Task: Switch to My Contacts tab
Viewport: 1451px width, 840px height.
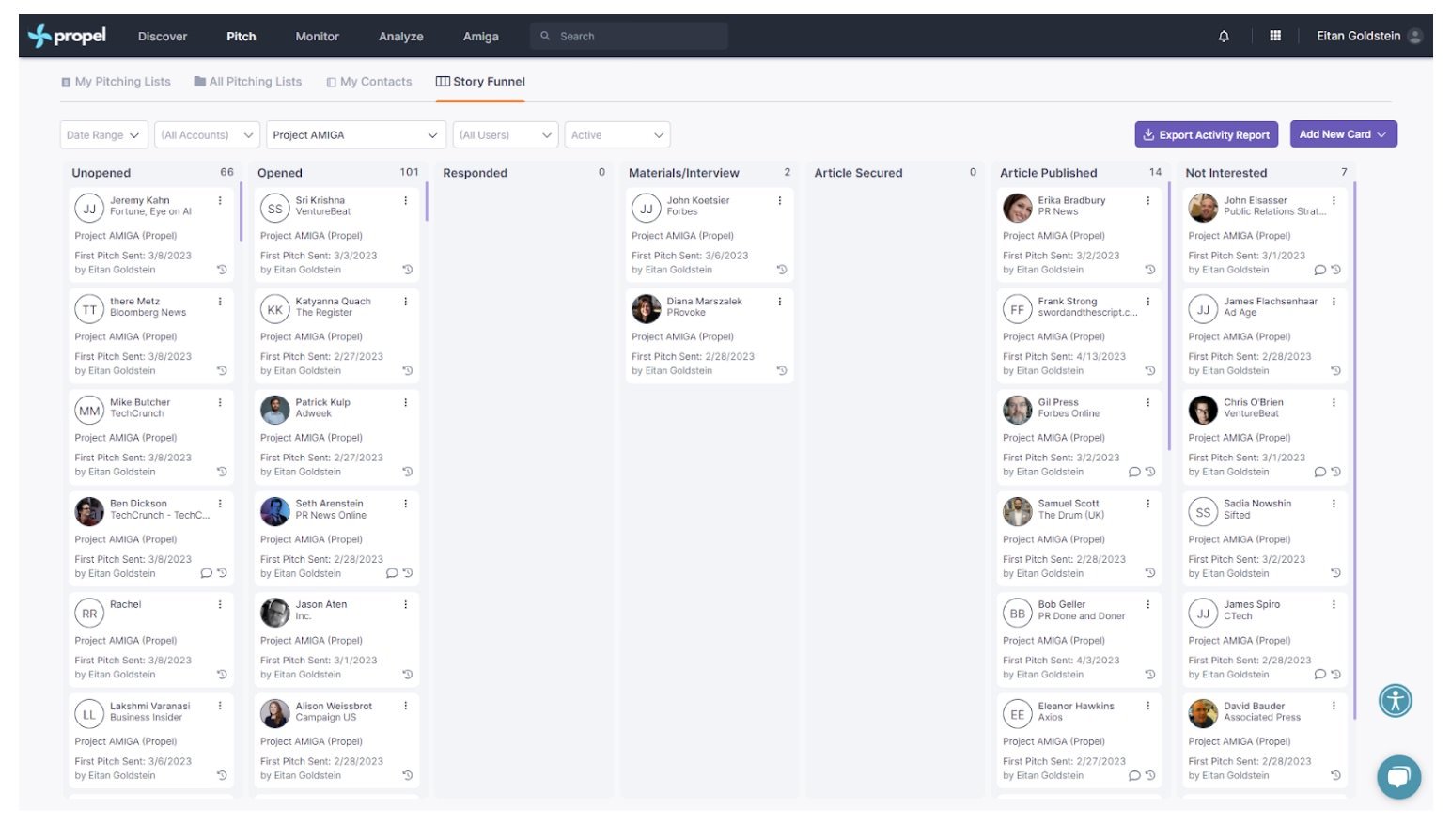Action: click(369, 82)
